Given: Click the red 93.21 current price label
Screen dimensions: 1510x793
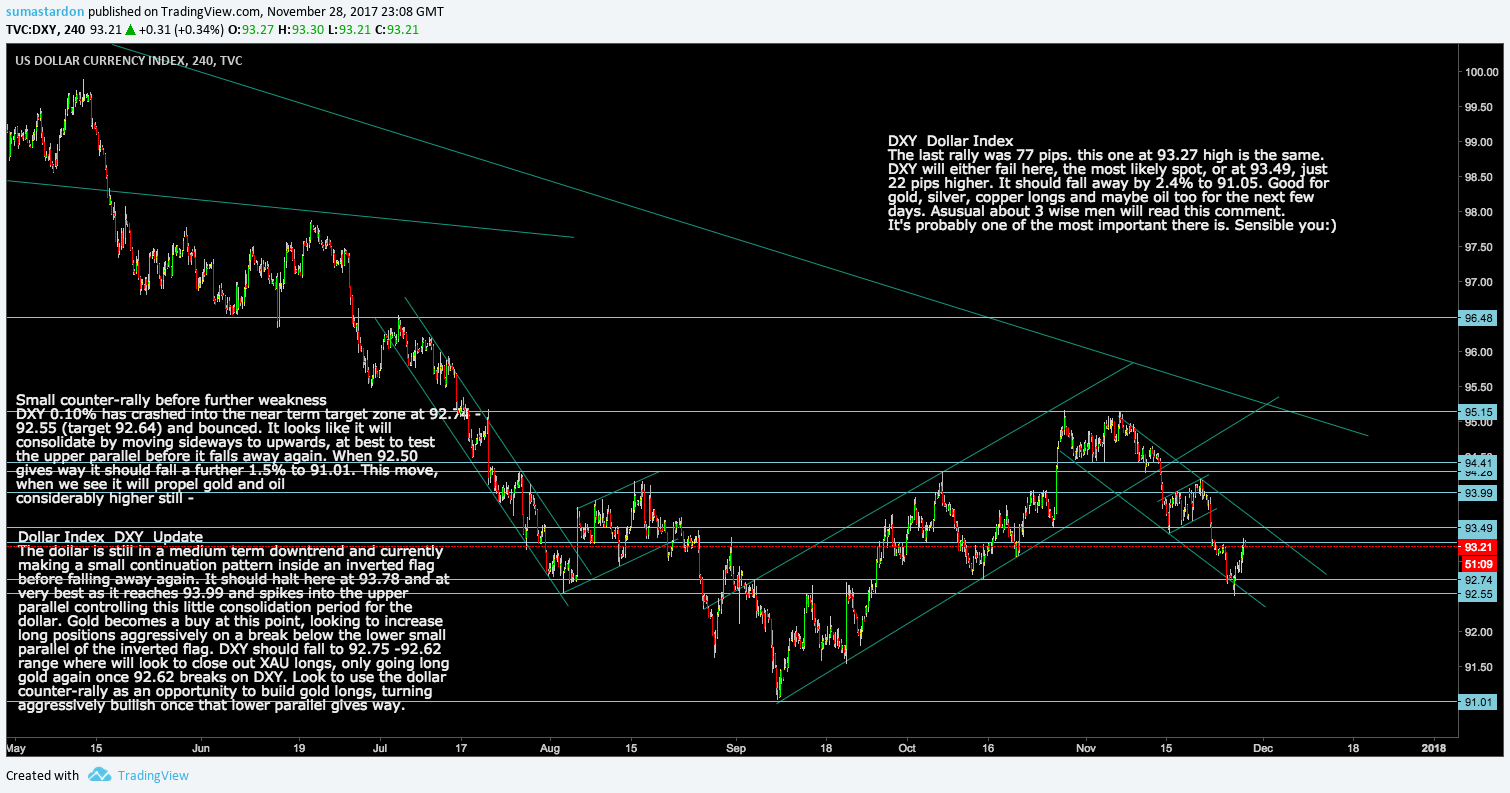Looking at the screenshot, I should point(1479,548).
